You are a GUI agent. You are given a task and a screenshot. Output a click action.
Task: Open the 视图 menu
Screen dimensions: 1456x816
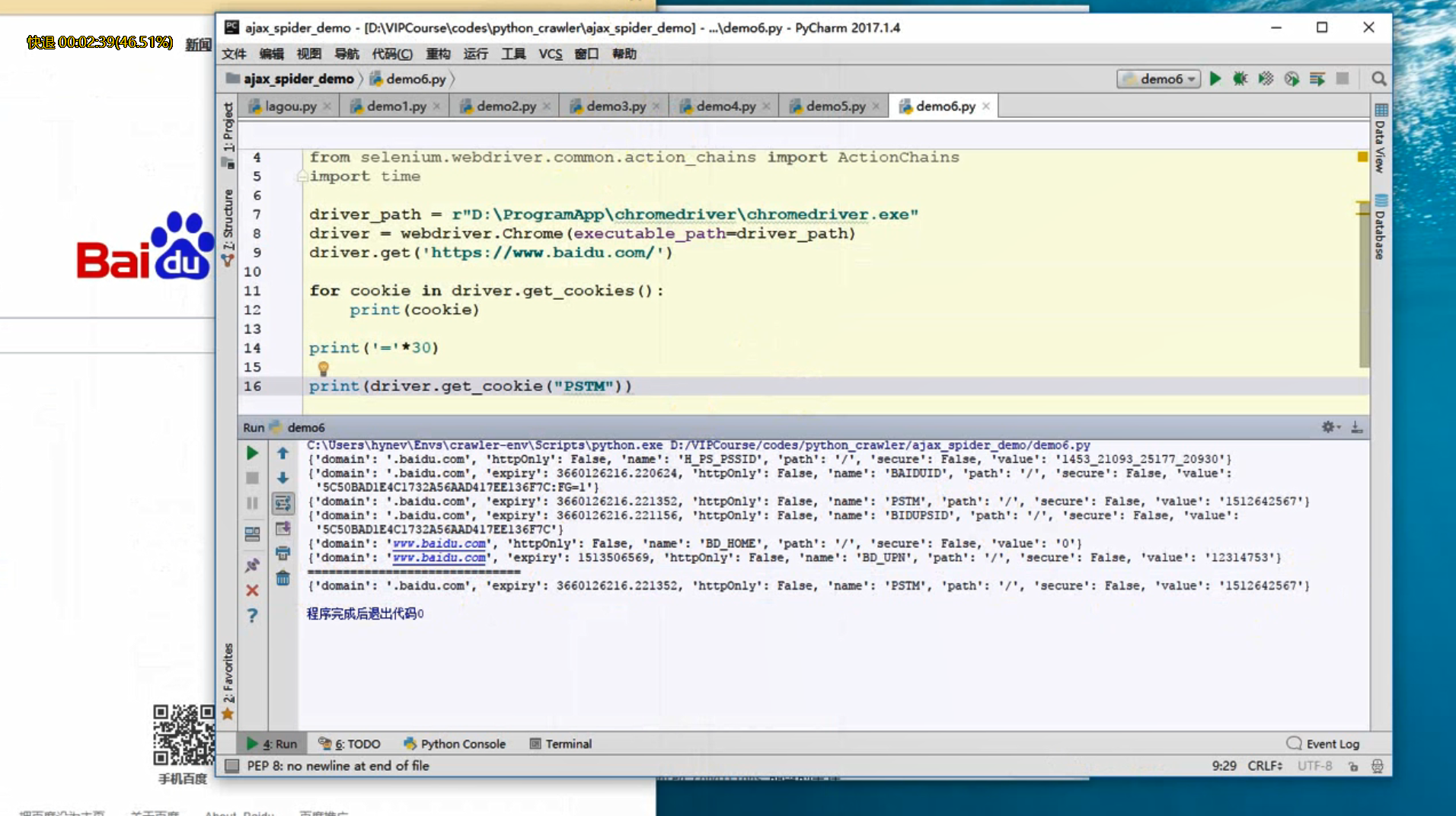[x=308, y=53]
